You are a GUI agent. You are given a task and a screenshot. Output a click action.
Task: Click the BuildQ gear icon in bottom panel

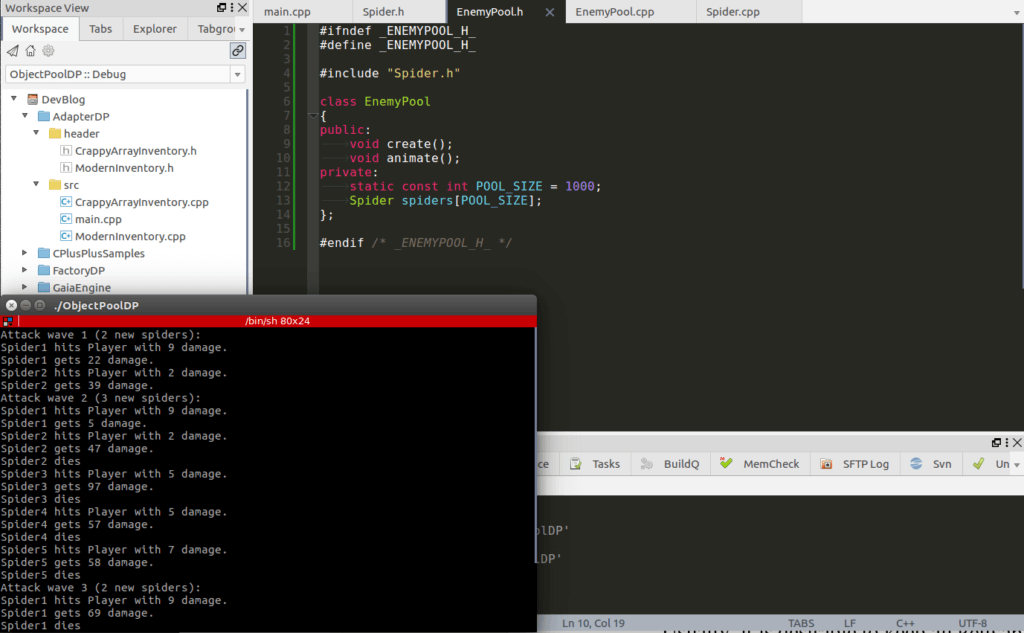[x=647, y=463]
